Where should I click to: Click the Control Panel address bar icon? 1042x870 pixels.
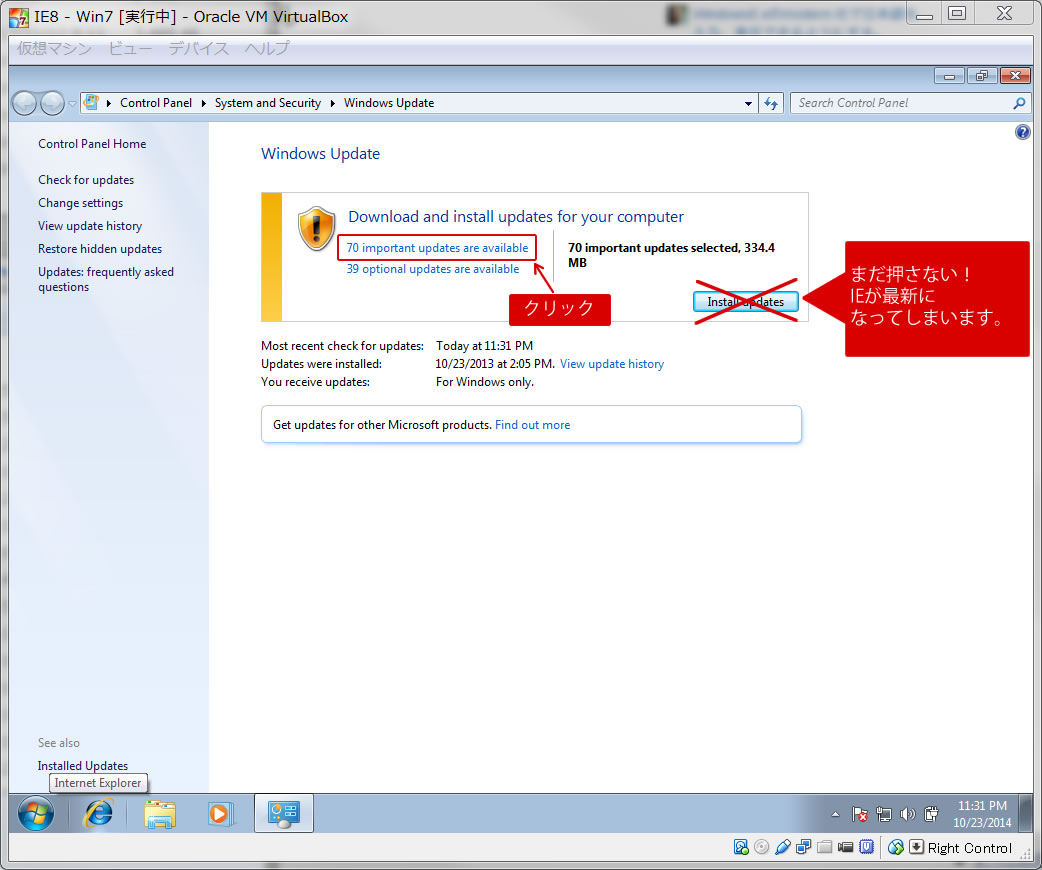pos(92,102)
